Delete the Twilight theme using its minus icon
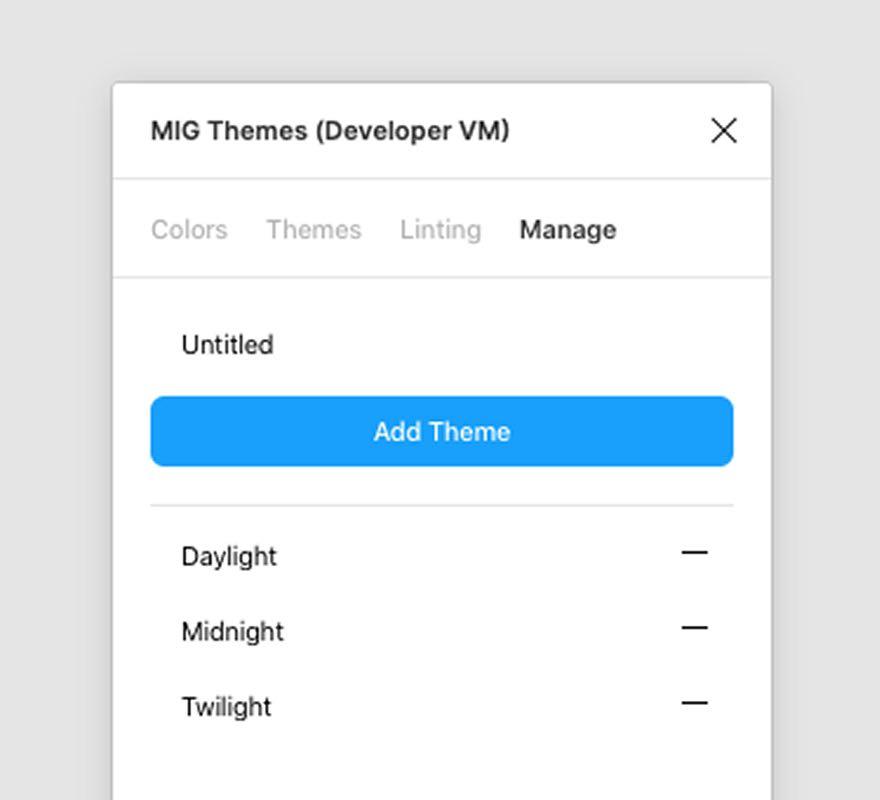 click(694, 704)
